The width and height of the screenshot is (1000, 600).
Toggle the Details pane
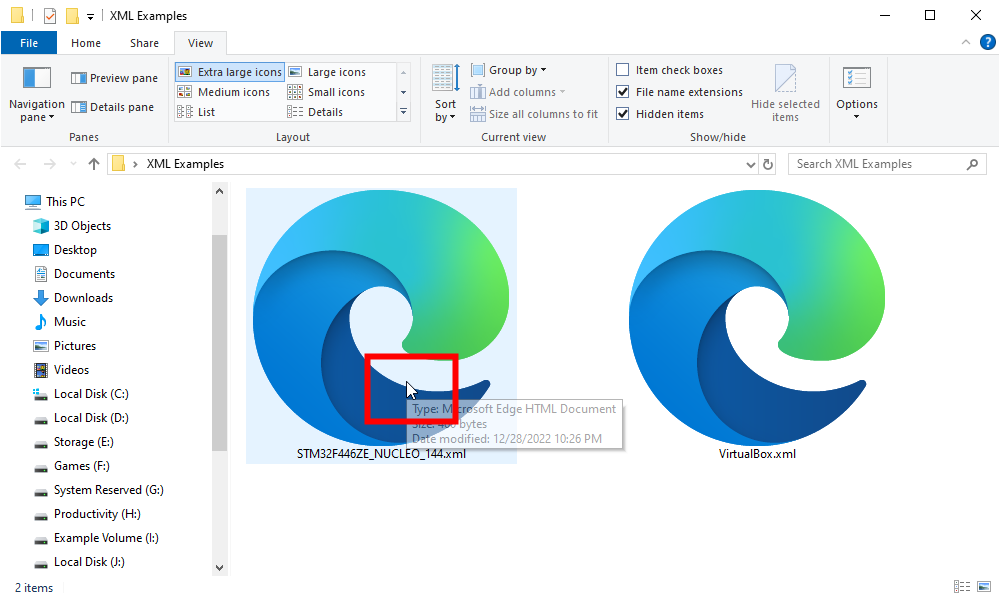(112, 107)
